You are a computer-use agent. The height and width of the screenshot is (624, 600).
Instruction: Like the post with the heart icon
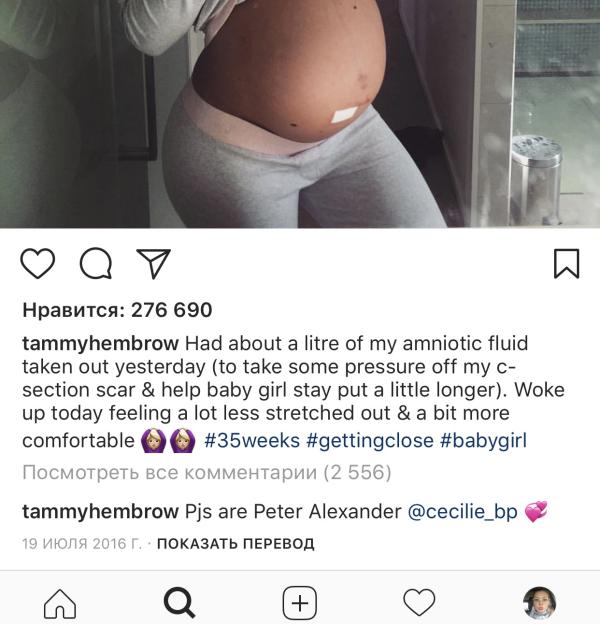tap(38, 263)
